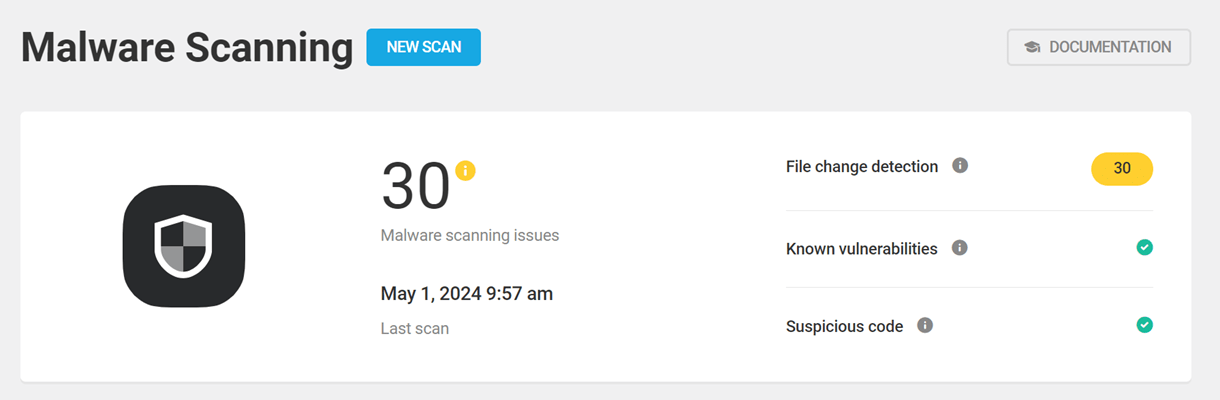
Task: Click the info icon next to Known vulnerabilities
Action: (960, 247)
